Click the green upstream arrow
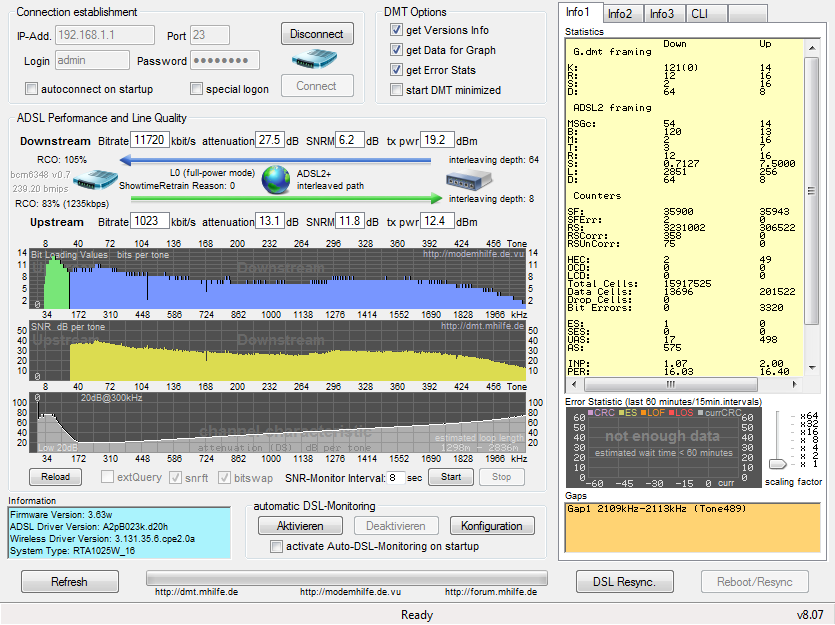This screenshot has height=625, width=835. (286, 199)
